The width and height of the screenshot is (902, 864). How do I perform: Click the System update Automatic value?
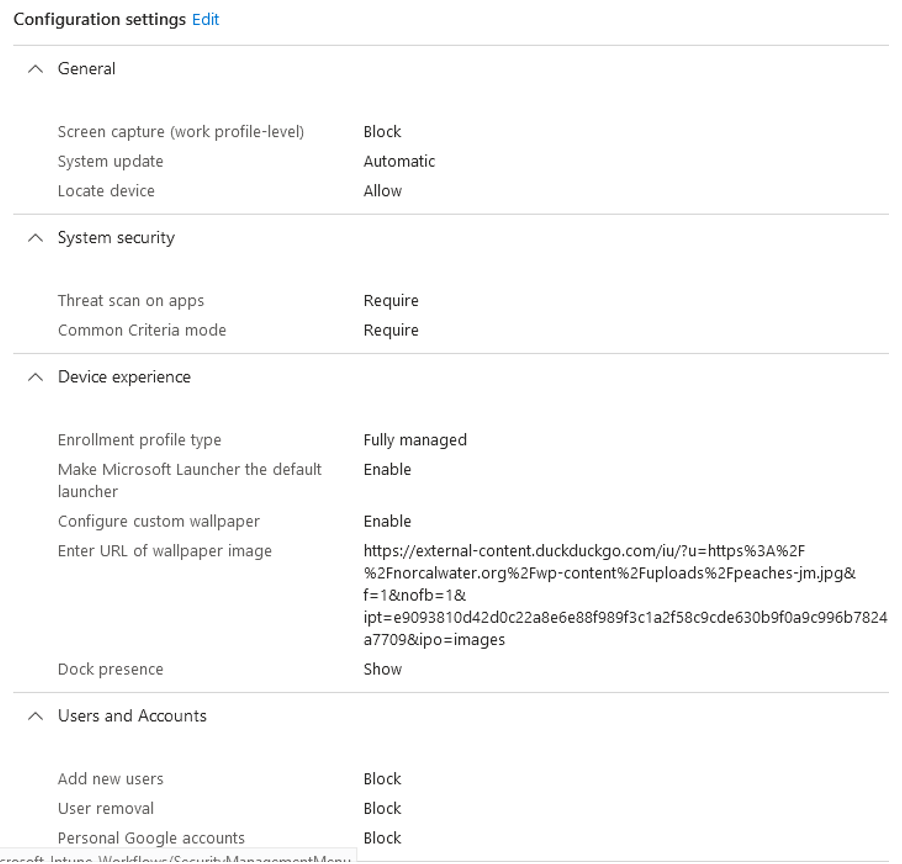[x=399, y=161]
